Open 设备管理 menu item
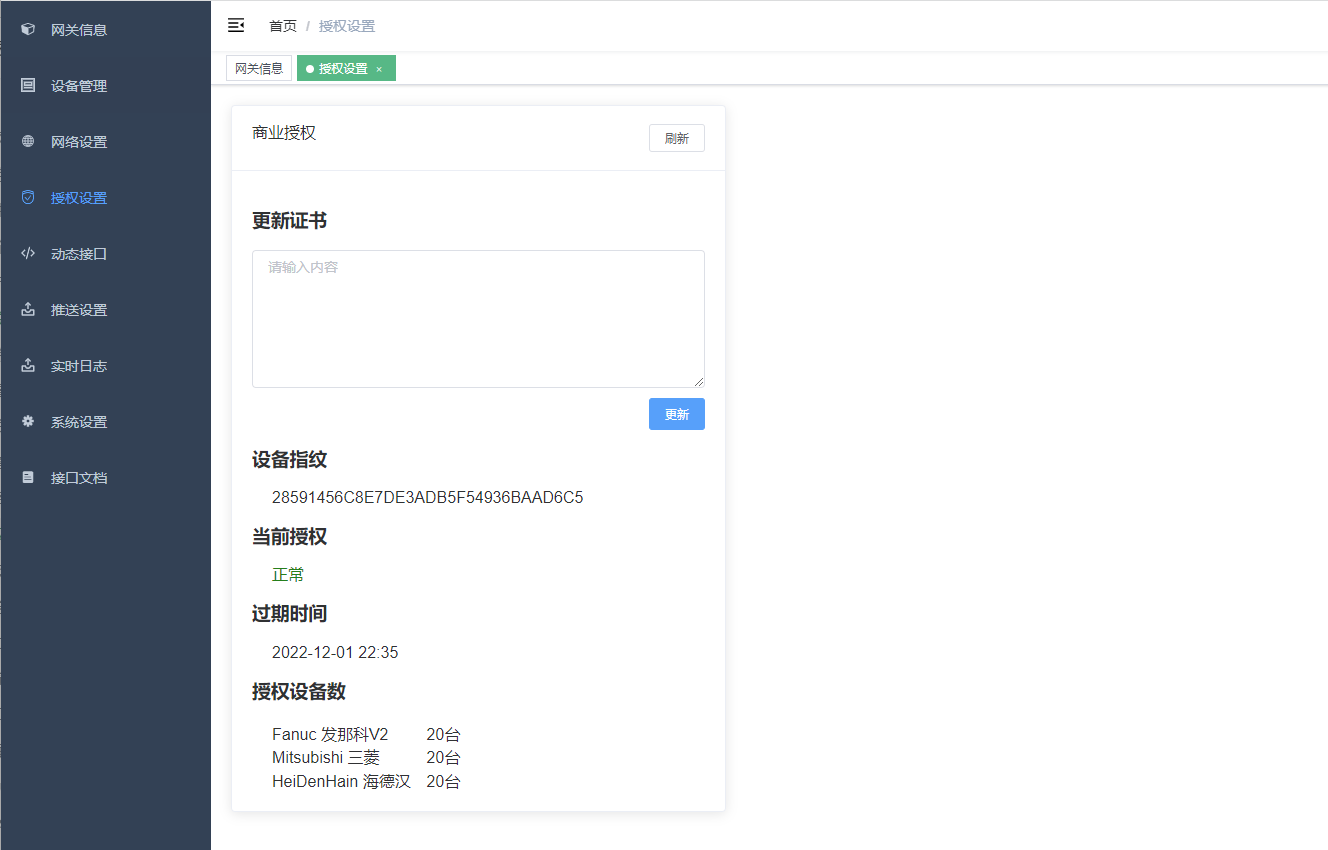 pos(79,86)
